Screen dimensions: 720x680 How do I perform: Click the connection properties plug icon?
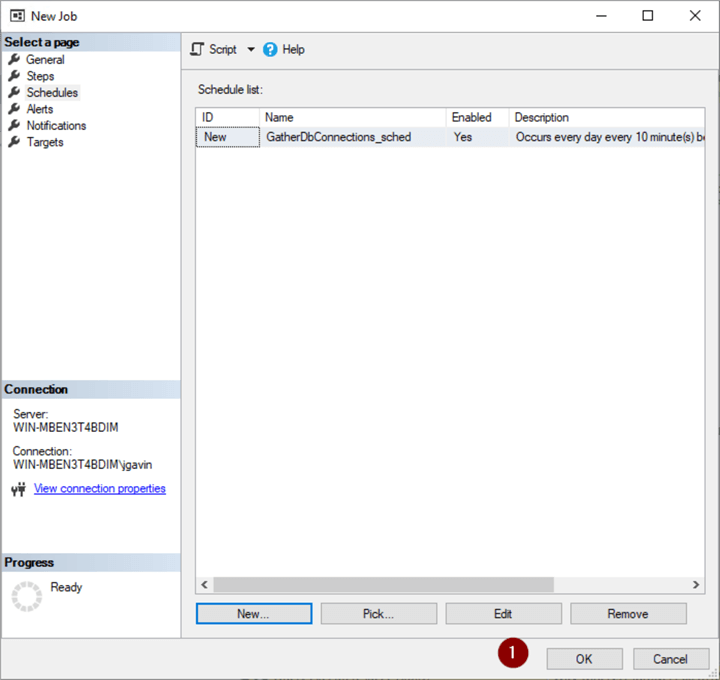point(18,489)
